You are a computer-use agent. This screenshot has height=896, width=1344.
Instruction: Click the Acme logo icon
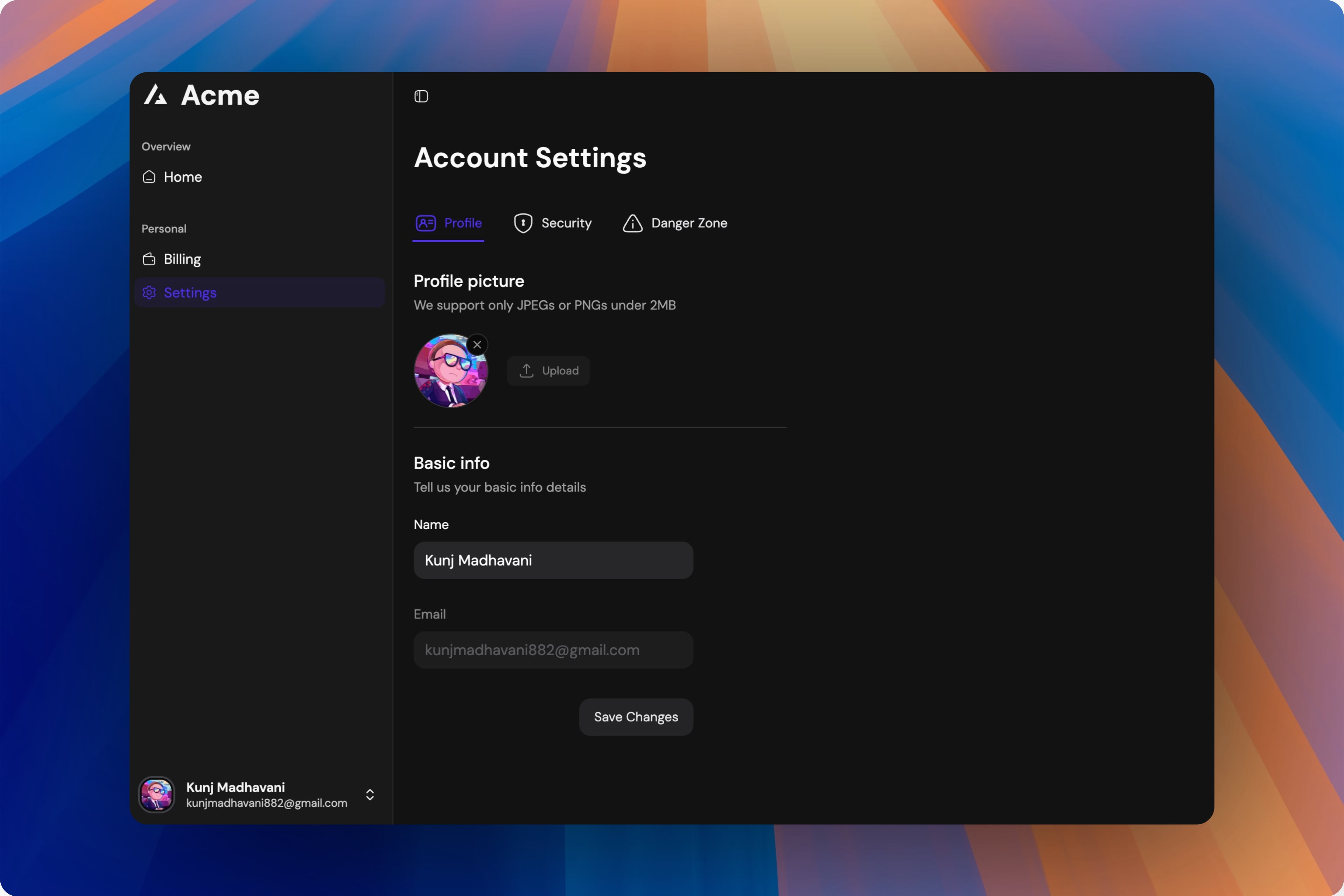[x=155, y=95]
